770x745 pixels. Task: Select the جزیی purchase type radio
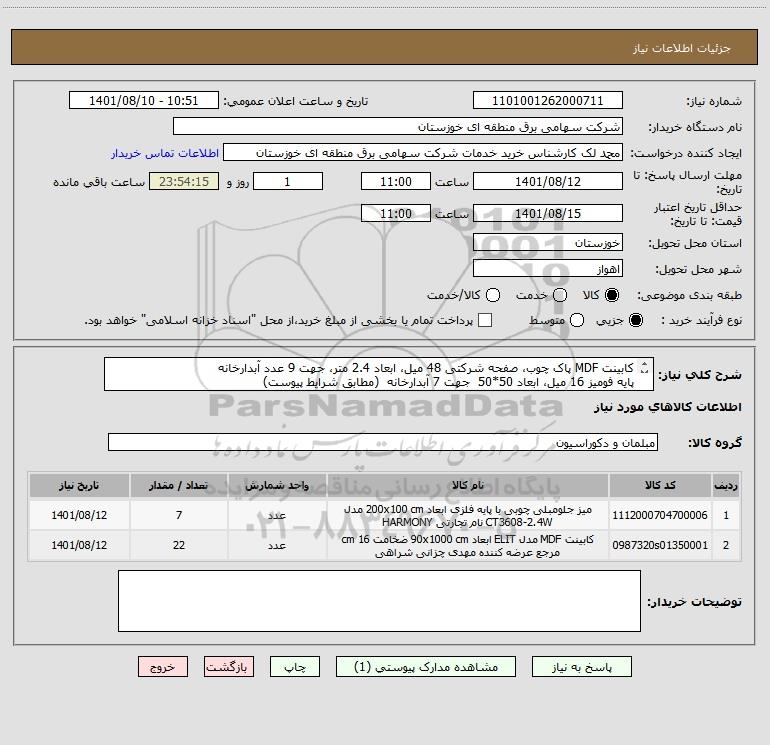(635, 320)
